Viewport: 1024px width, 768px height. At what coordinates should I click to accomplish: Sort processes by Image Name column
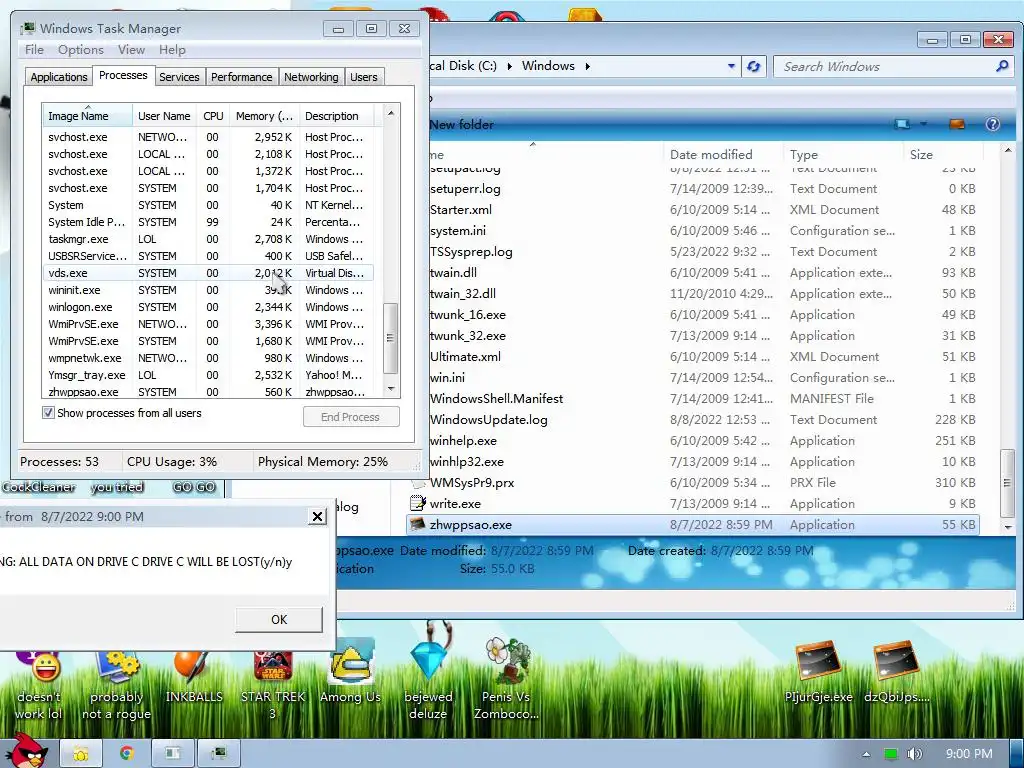point(87,116)
